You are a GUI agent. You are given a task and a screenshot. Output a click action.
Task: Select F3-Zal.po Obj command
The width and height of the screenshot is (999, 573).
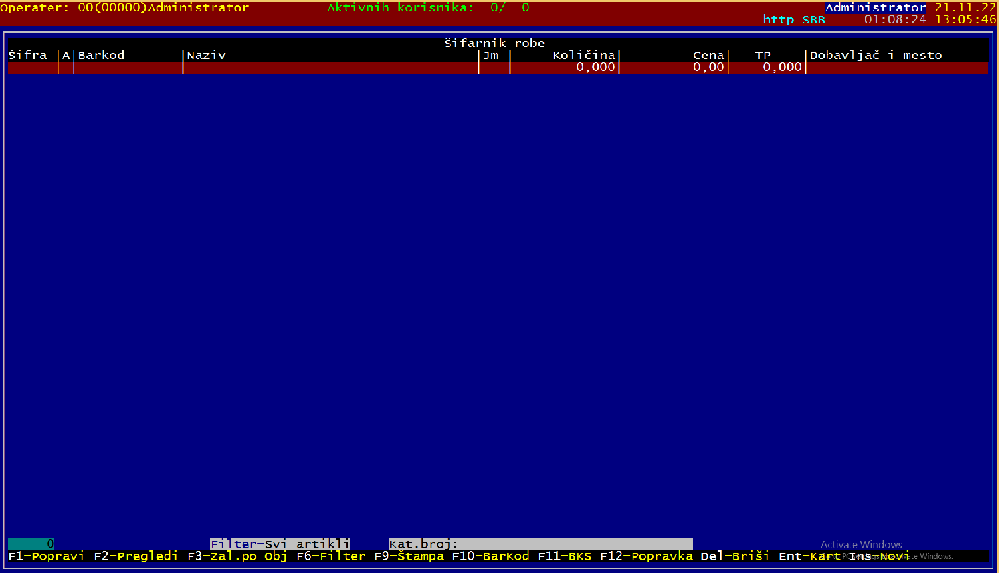[237, 556]
